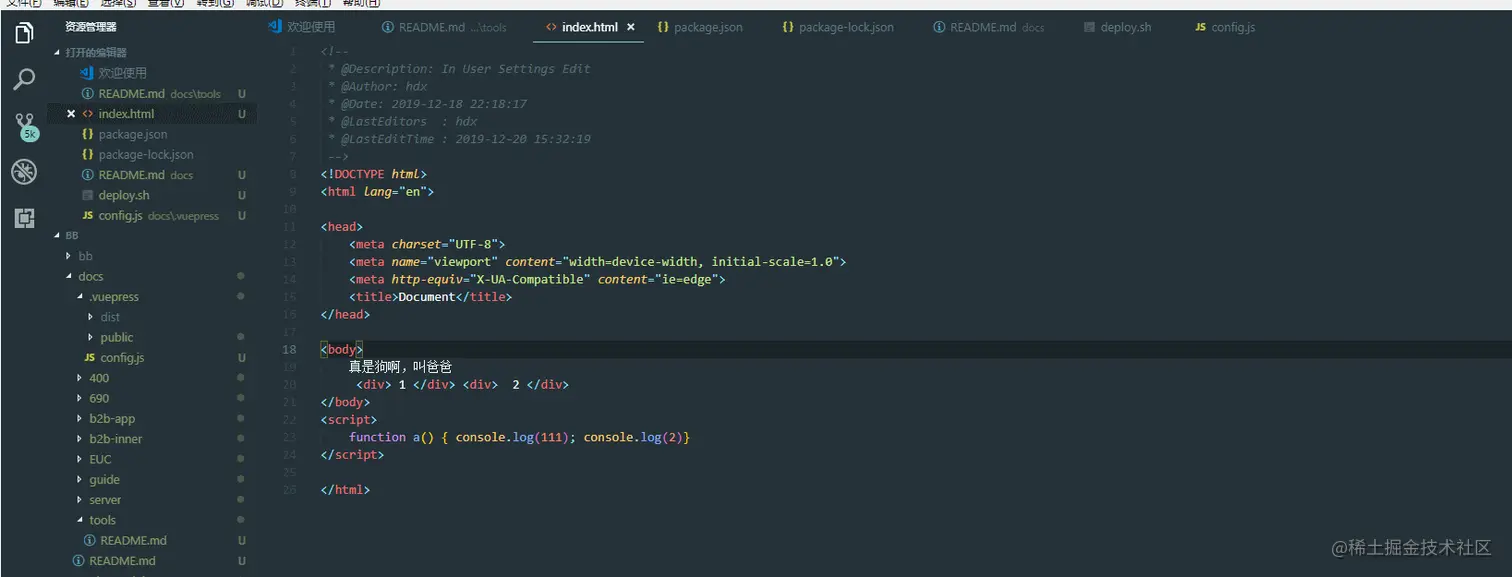Click the info icon of README.md docs\tools in open editors
Image resolution: width=1512 pixels, height=577 pixels.
88,94
